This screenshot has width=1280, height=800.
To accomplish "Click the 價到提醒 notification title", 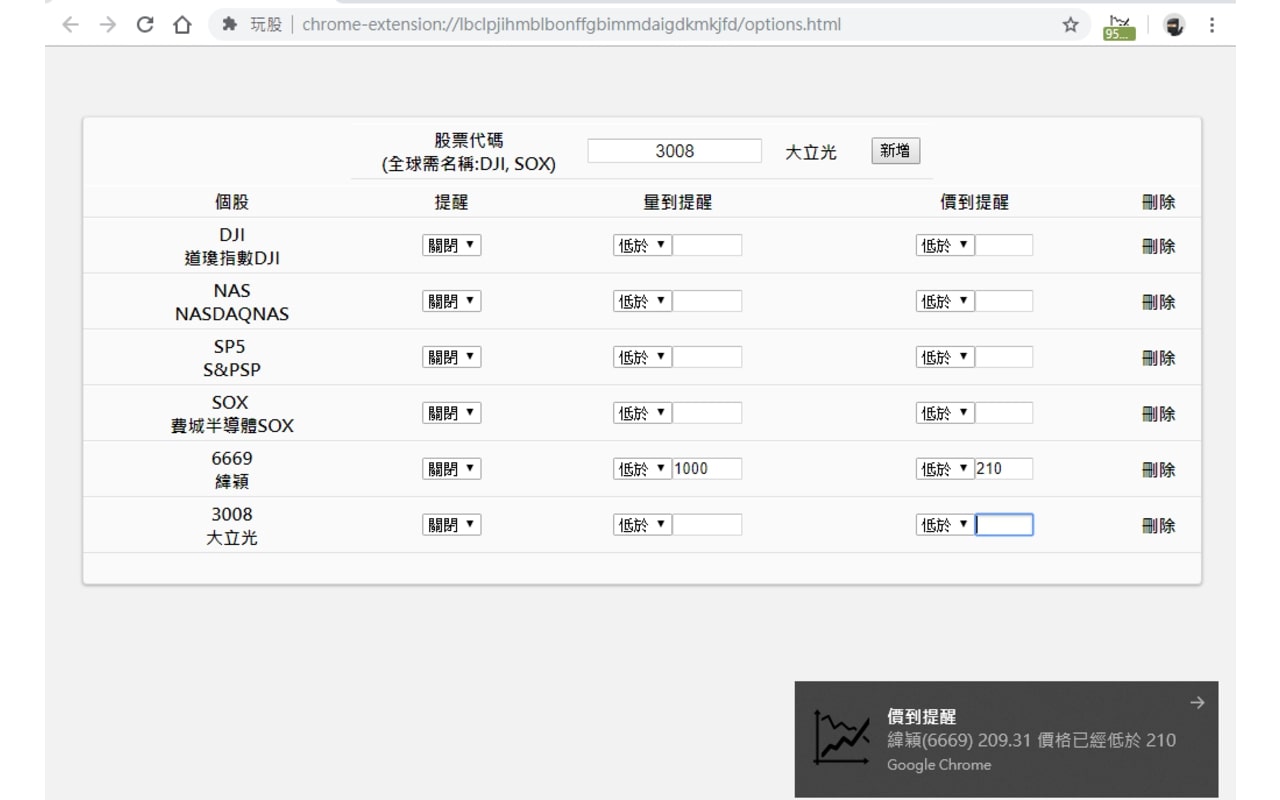I will pyautogui.click(x=922, y=716).
